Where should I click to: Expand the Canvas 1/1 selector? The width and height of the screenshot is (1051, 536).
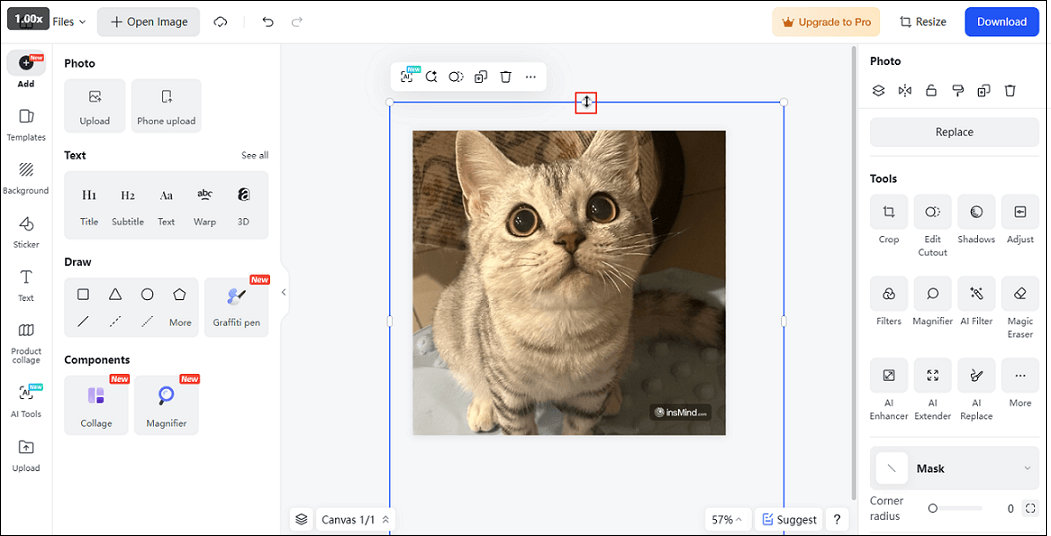click(x=355, y=519)
